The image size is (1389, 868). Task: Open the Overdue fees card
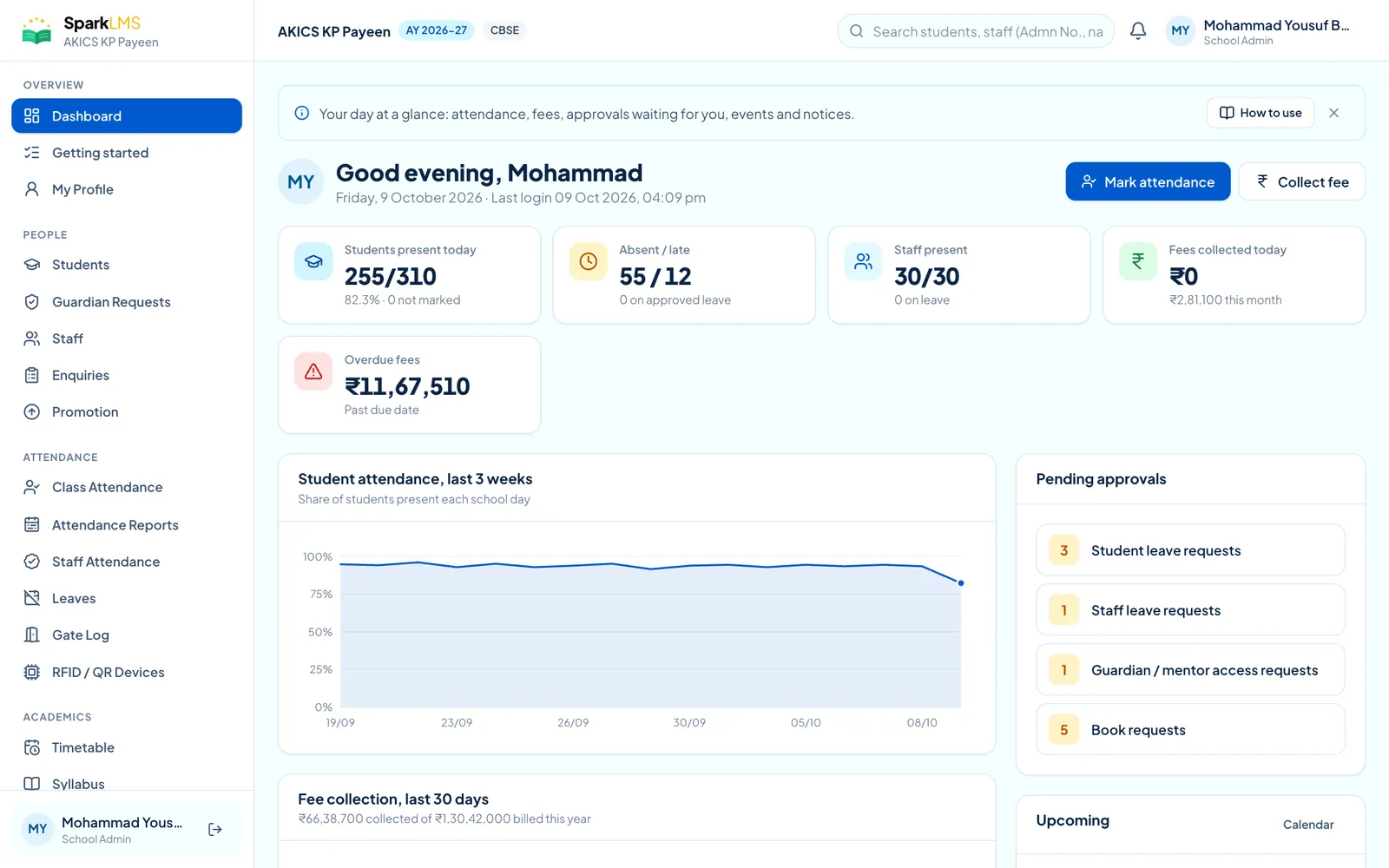(409, 385)
